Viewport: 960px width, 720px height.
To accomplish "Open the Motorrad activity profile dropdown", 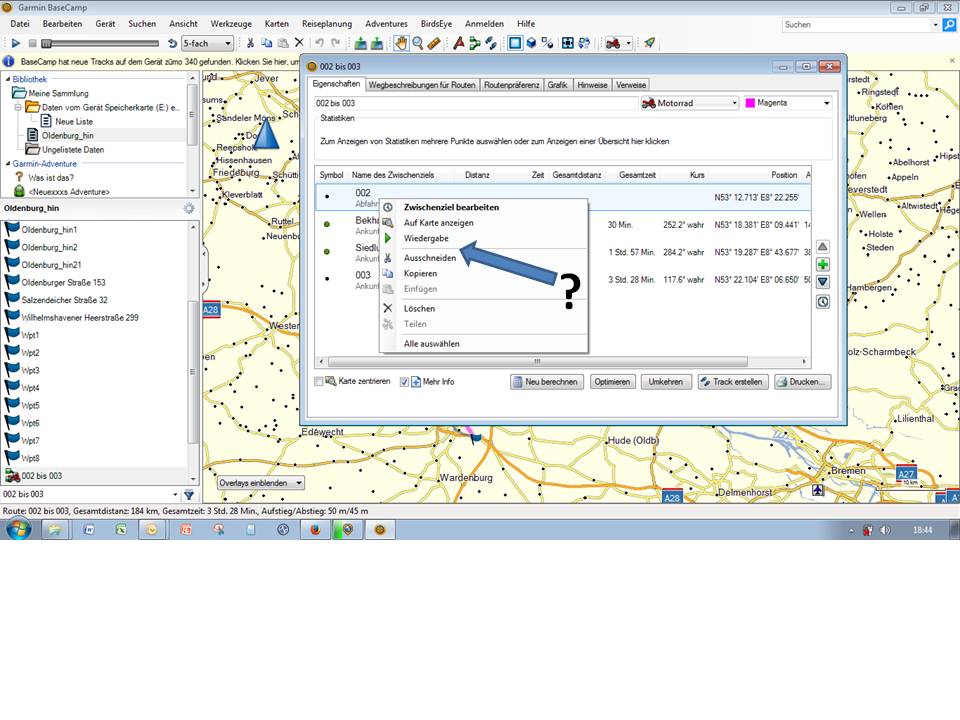I will click(x=689, y=103).
